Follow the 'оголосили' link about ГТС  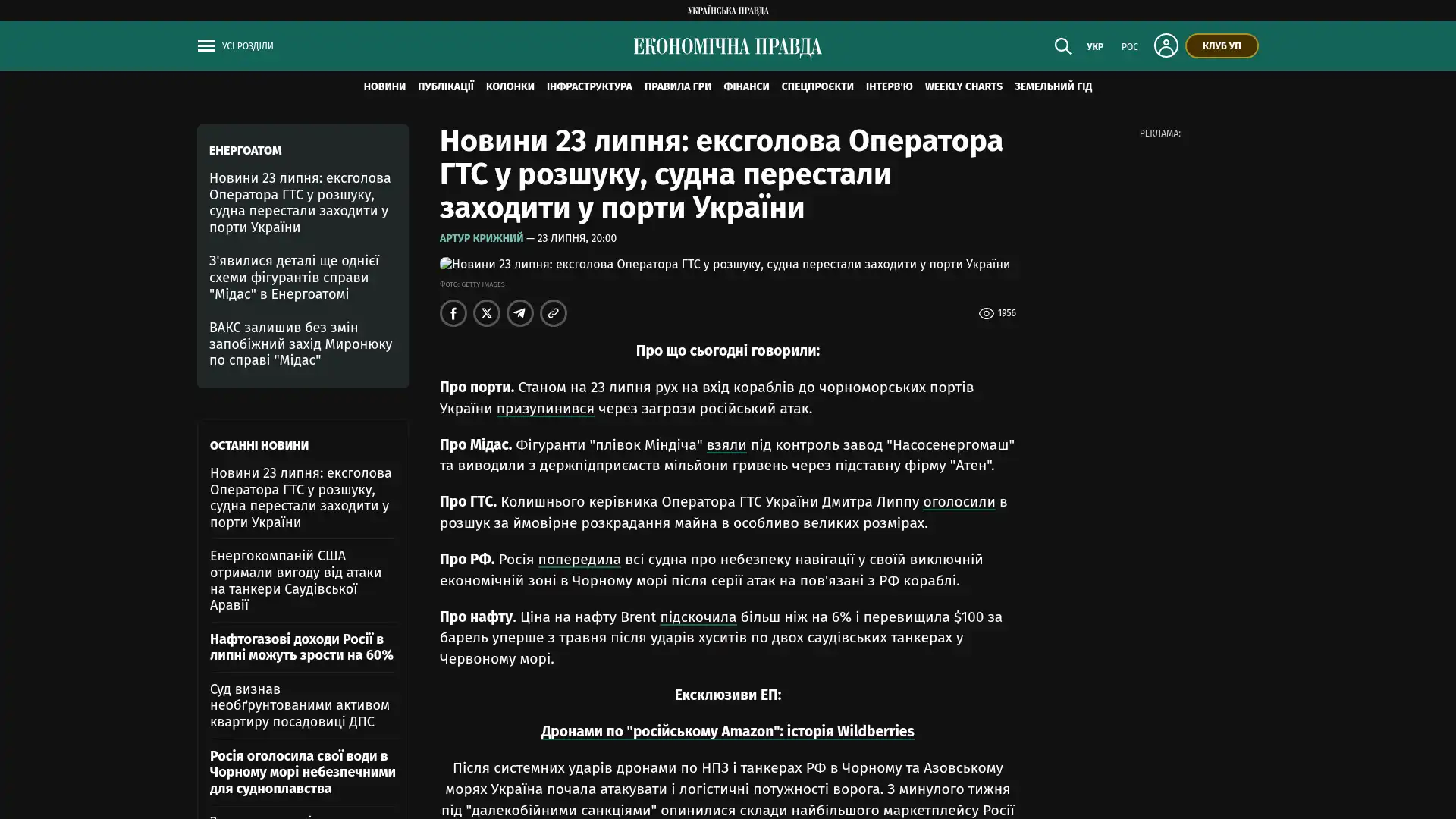[x=959, y=502]
